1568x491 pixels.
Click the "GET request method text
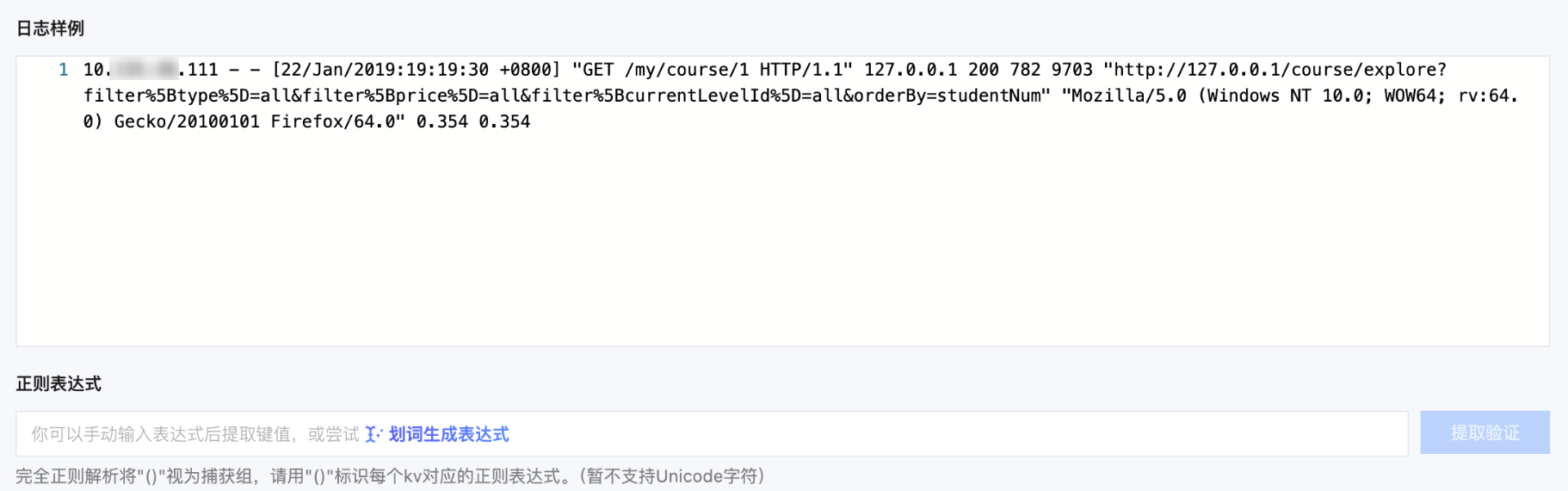point(593,70)
